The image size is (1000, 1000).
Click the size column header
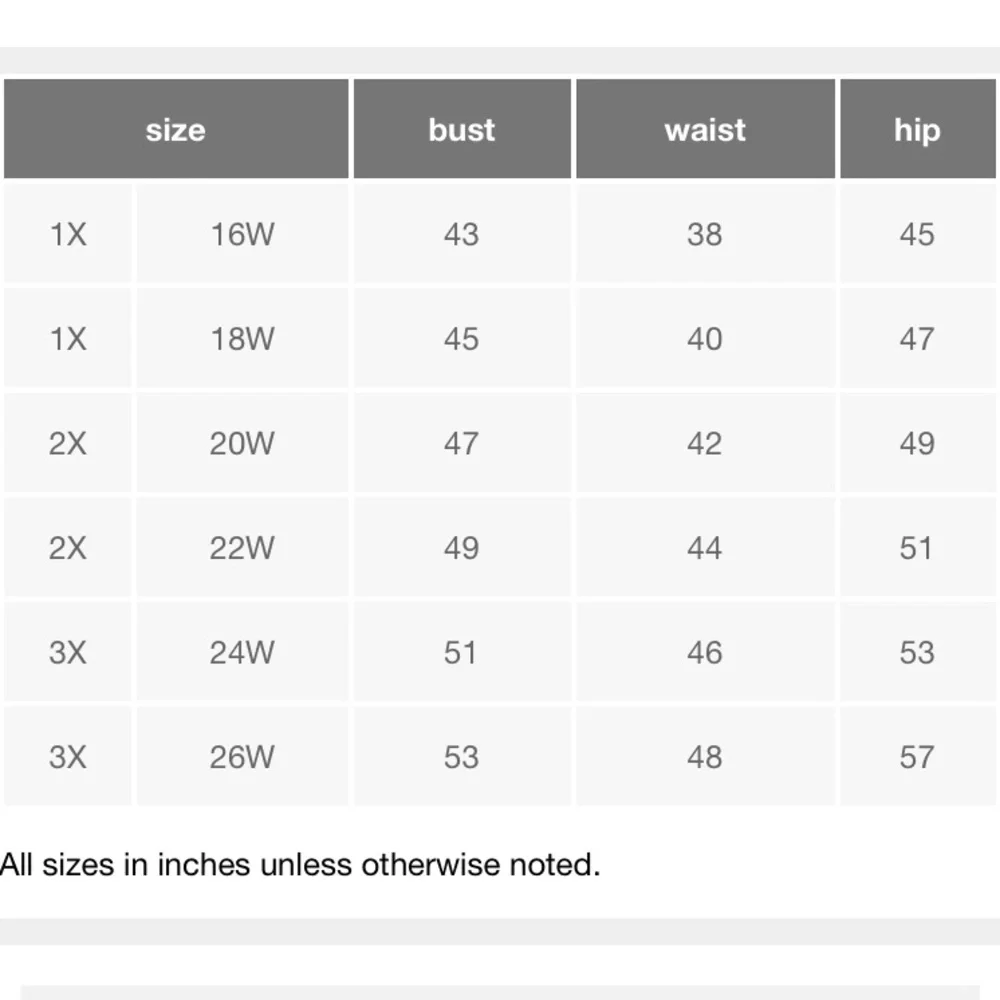click(176, 130)
